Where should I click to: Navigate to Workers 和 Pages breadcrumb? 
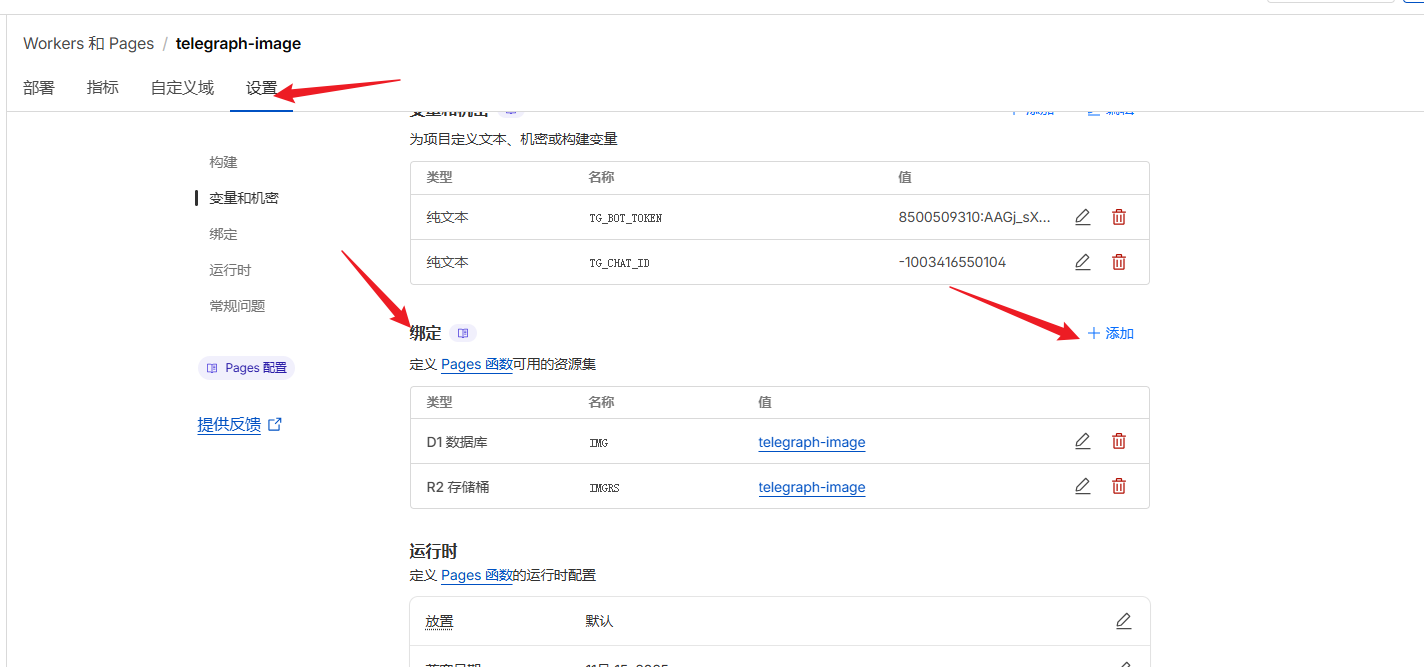coord(88,43)
